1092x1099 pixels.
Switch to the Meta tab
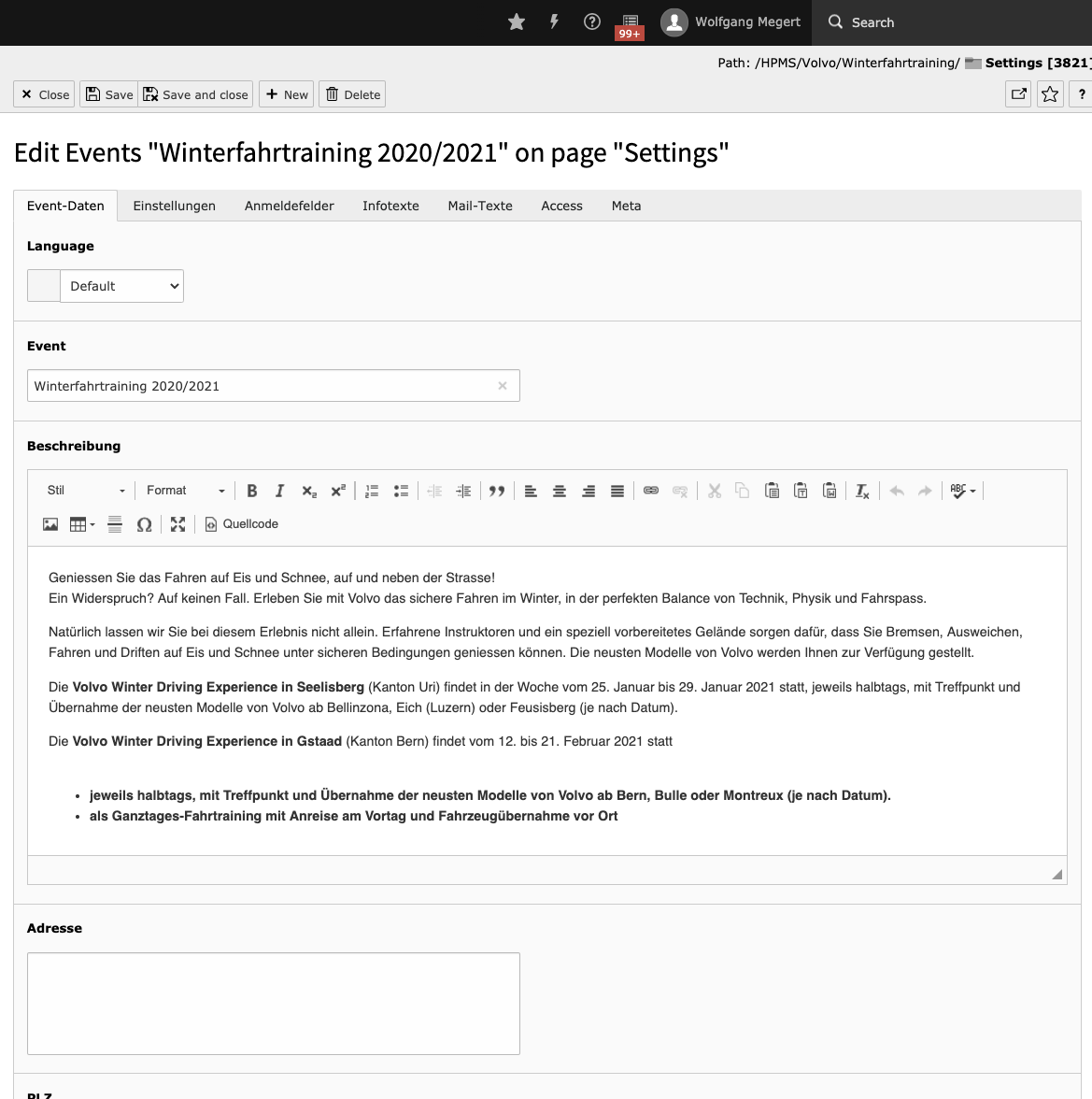626,206
